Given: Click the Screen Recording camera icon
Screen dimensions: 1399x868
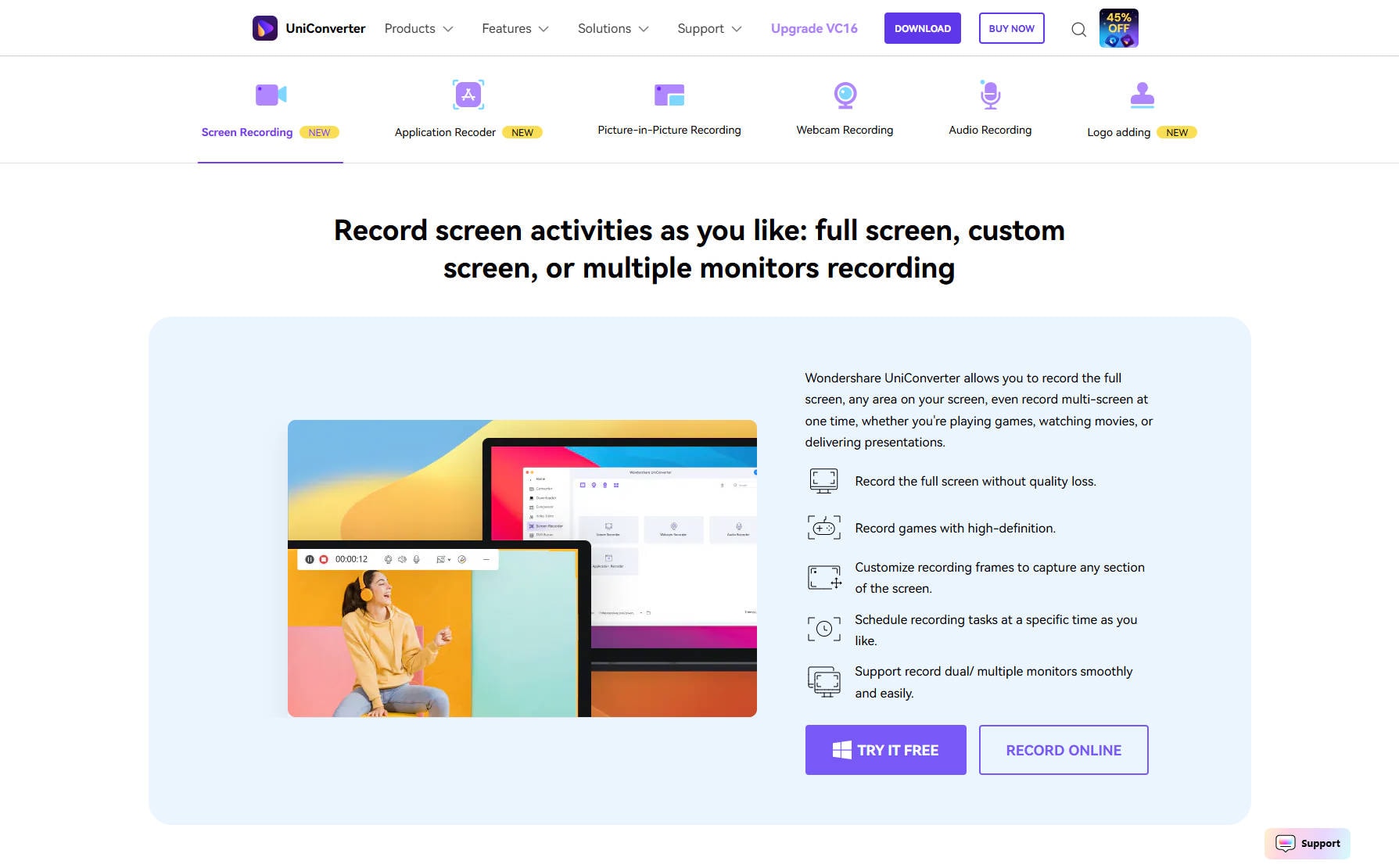Looking at the screenshot, I should point(271,95).
